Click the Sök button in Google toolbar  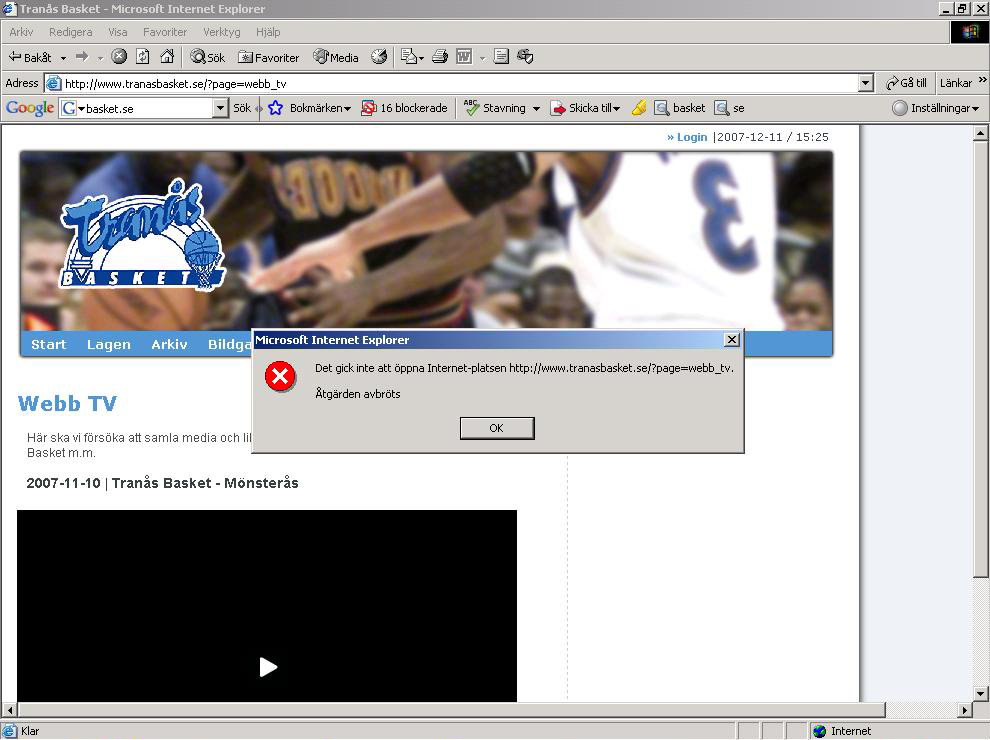(x=242, y=108)
